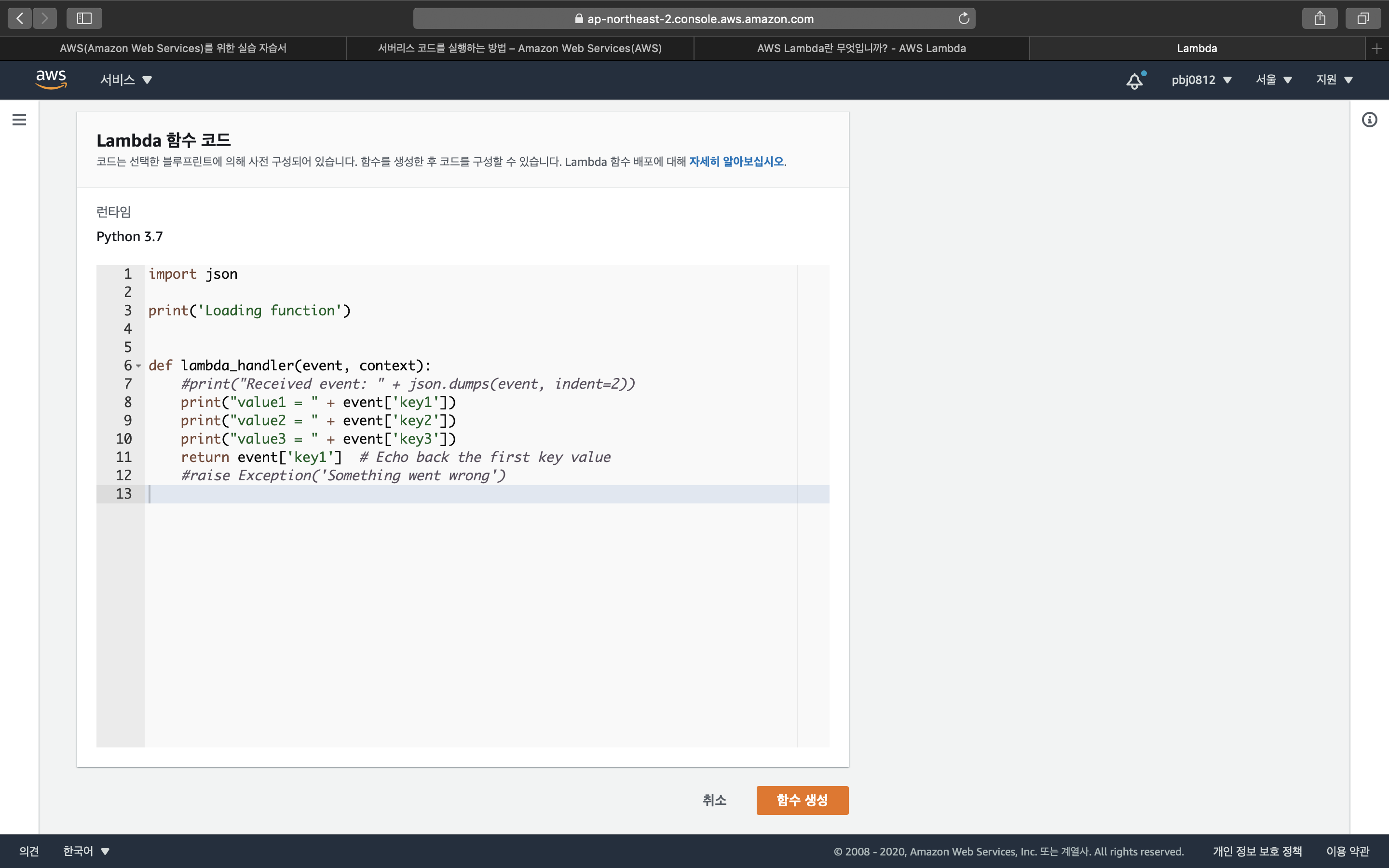Switch to the AWS Lambda란 무엇입니까 tab
This screenshot has width=1389, height=868.
tap(861, 49)
